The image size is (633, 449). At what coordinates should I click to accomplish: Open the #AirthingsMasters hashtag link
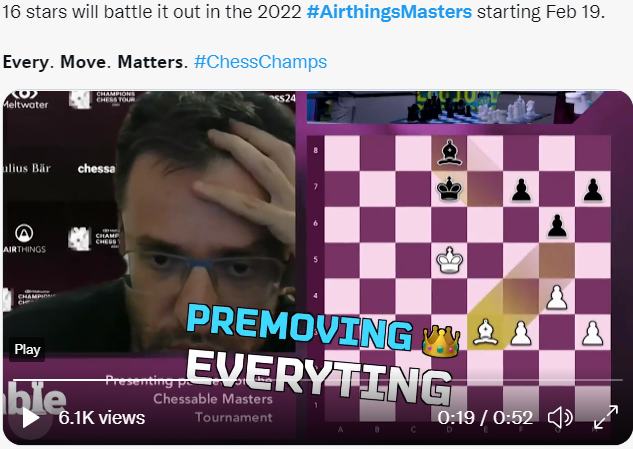click(389, 12)
